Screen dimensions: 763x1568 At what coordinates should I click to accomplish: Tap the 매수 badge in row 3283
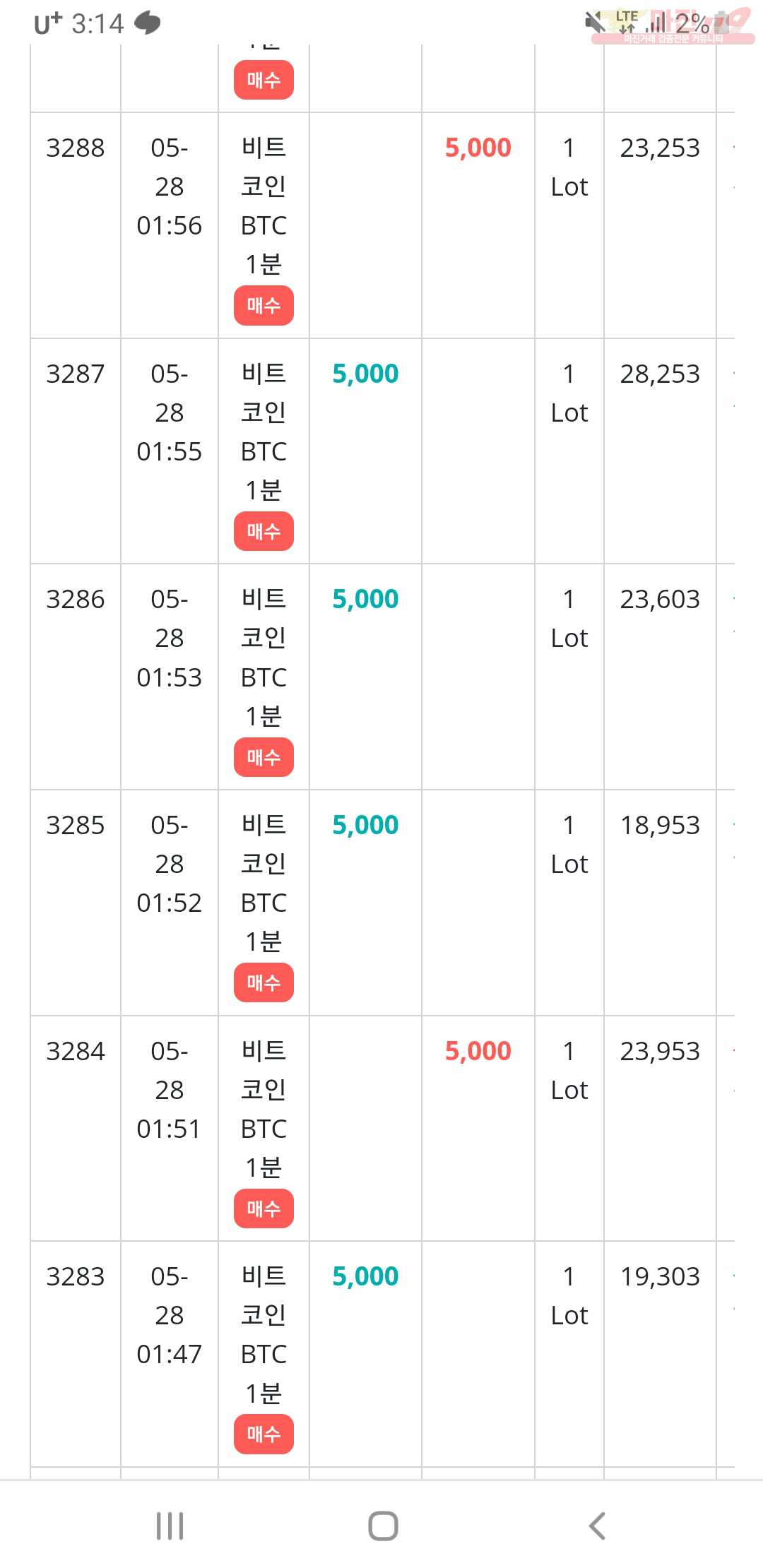coord(264,1434)
